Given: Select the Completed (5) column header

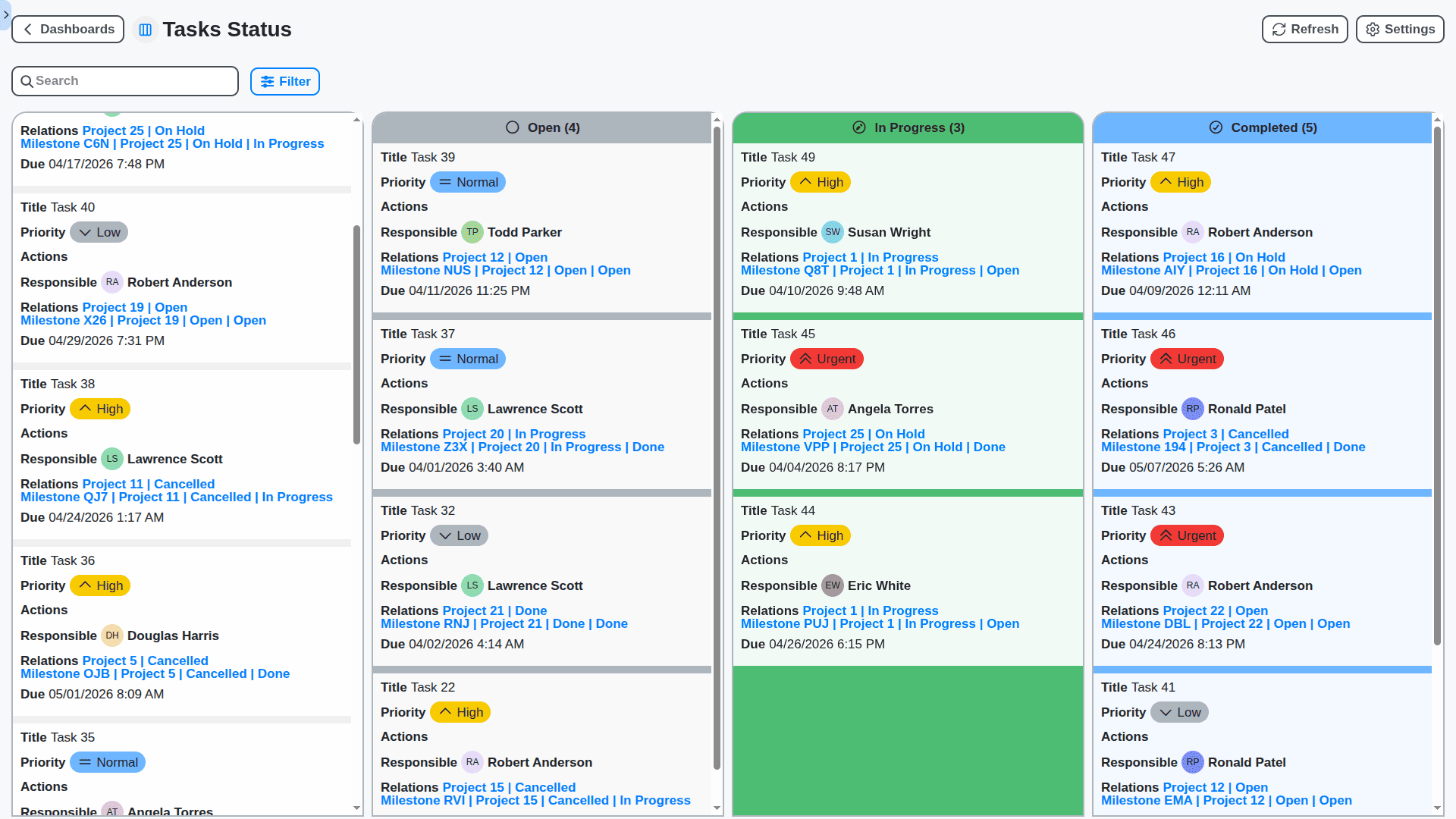Looking at the screenshot, I should pos(1262,127).
